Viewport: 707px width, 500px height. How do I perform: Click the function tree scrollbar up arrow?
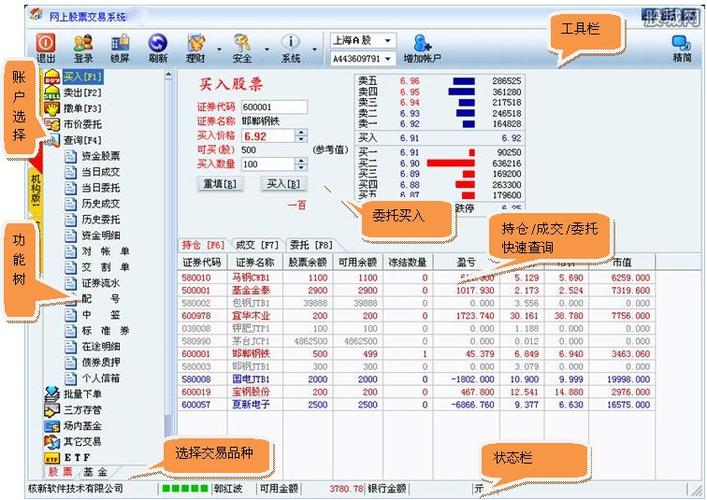pos(169,75)
